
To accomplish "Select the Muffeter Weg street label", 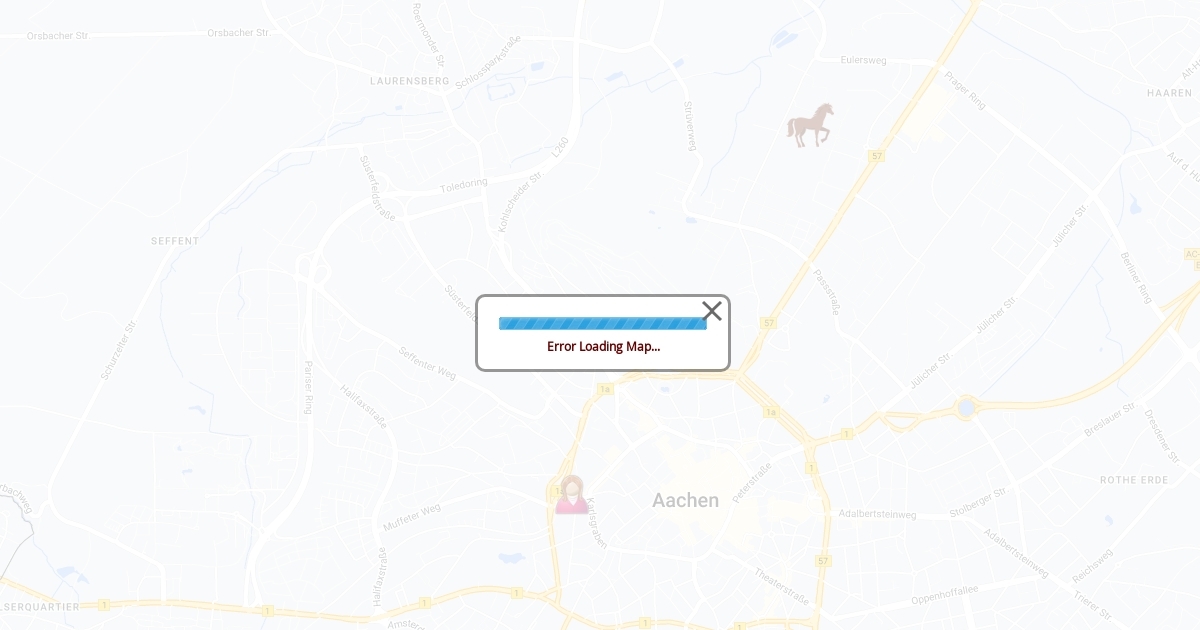I will point(411,517).
